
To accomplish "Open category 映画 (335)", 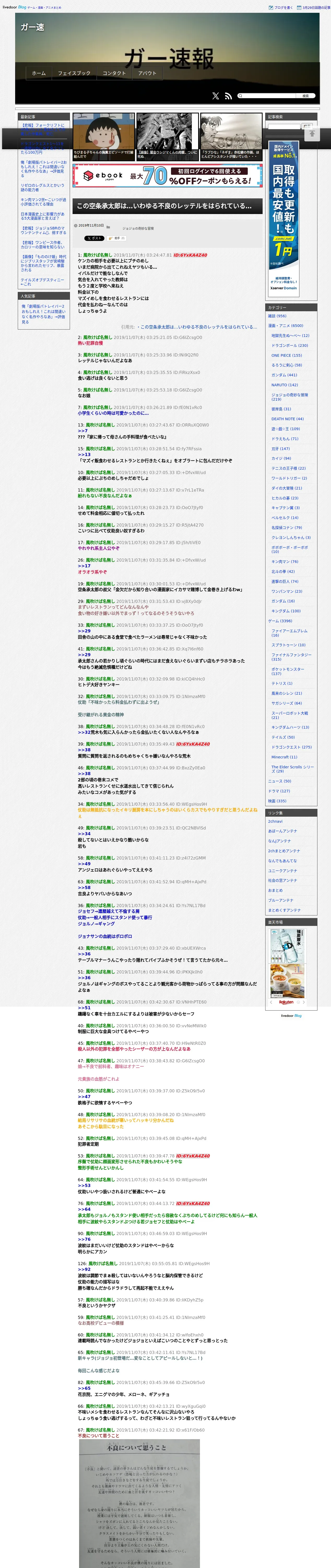I will point(277,801).
